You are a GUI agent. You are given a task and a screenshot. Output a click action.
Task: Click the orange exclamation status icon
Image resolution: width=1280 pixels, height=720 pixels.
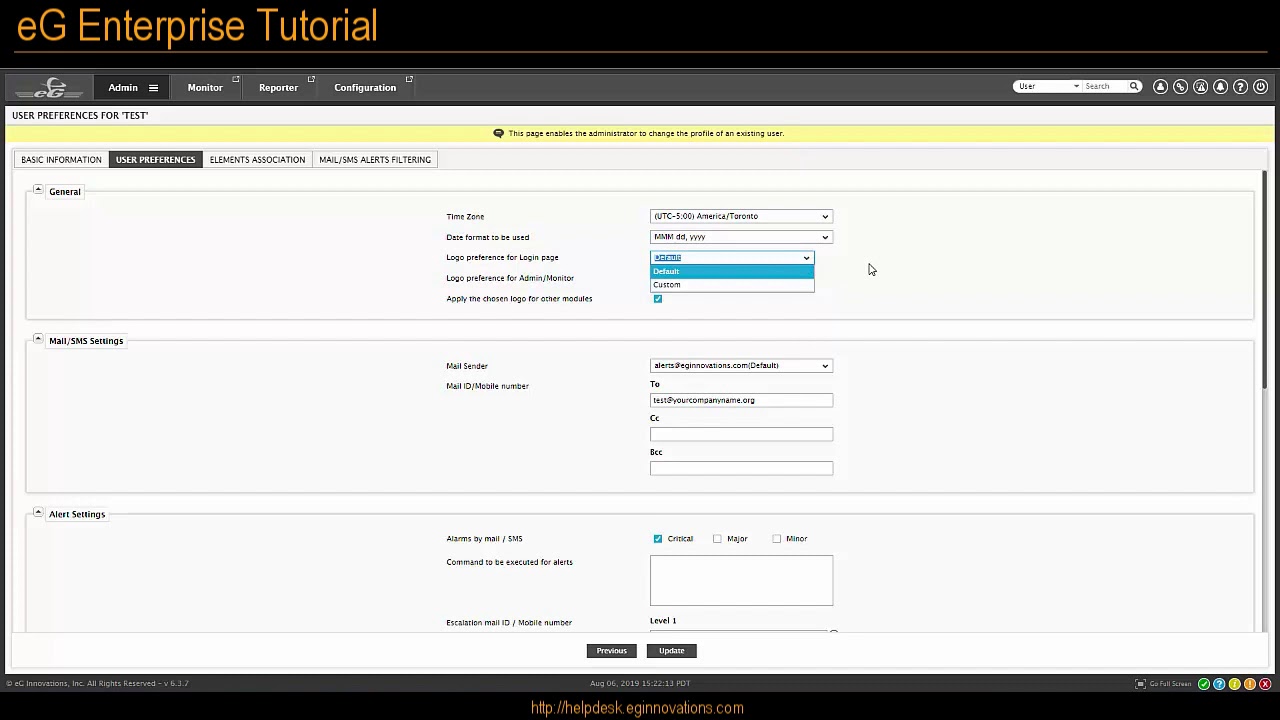click(1250, 684)
